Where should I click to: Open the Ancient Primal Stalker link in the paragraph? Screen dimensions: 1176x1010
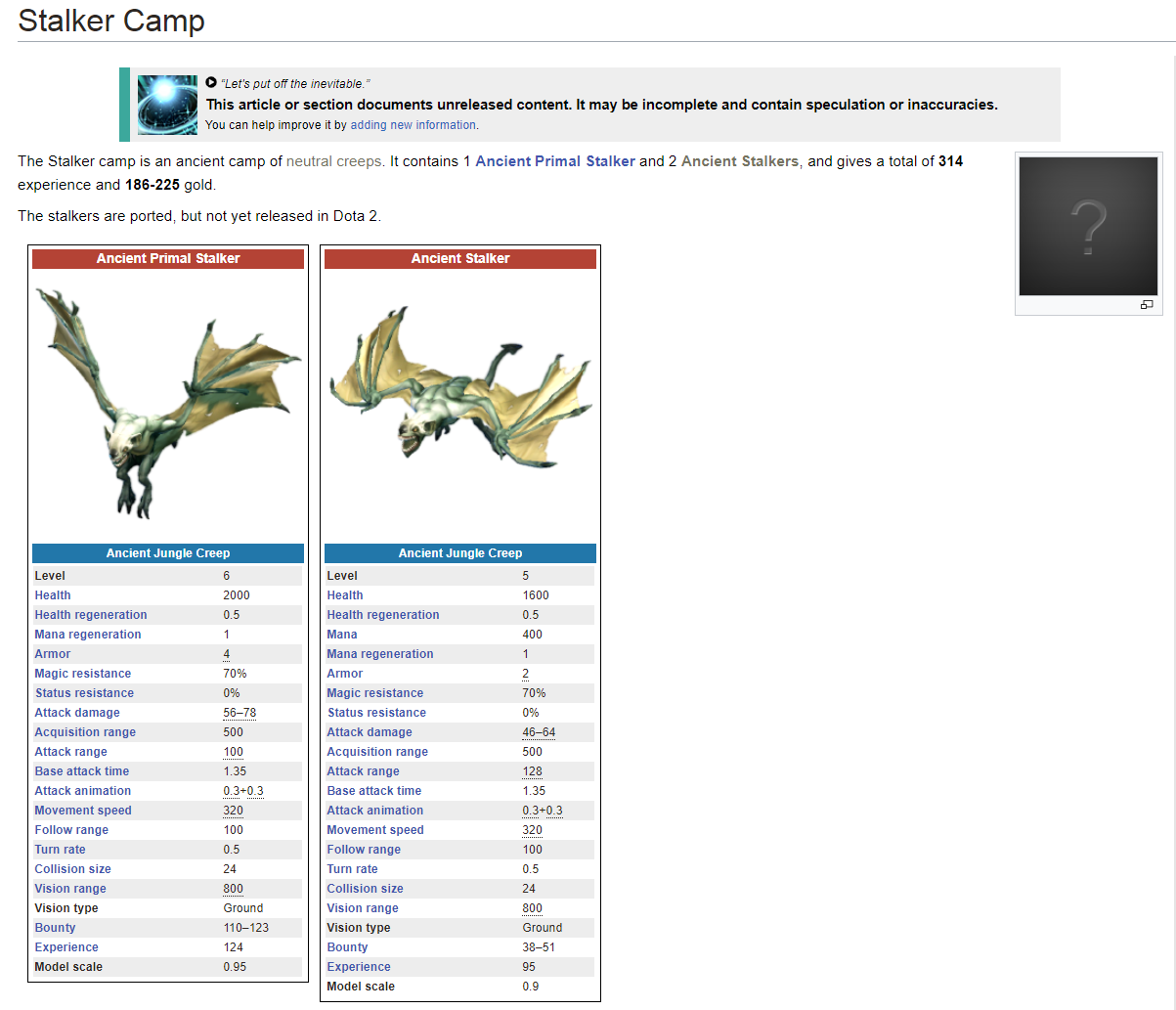click(555, 161)
